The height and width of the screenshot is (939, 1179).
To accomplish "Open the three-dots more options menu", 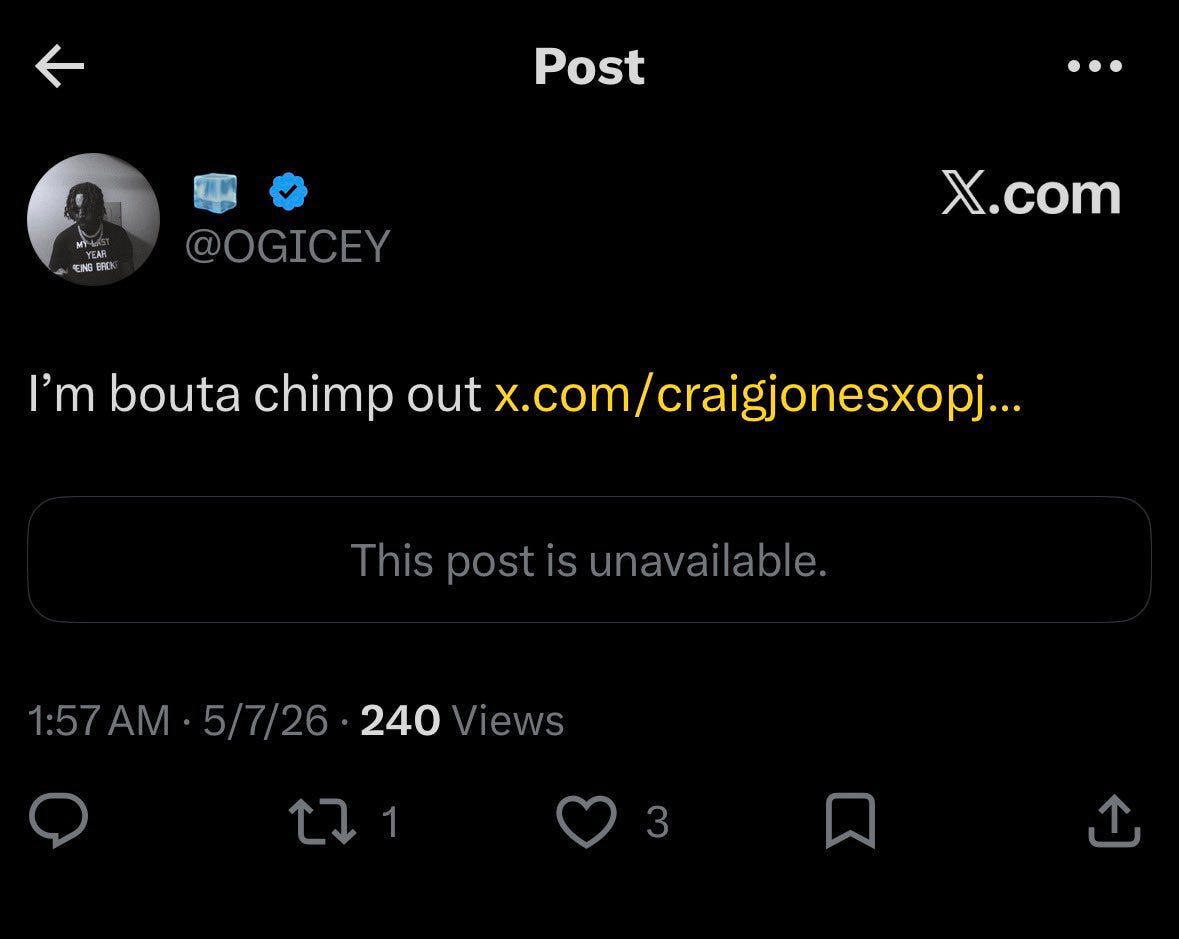I will coord(1095,66).
